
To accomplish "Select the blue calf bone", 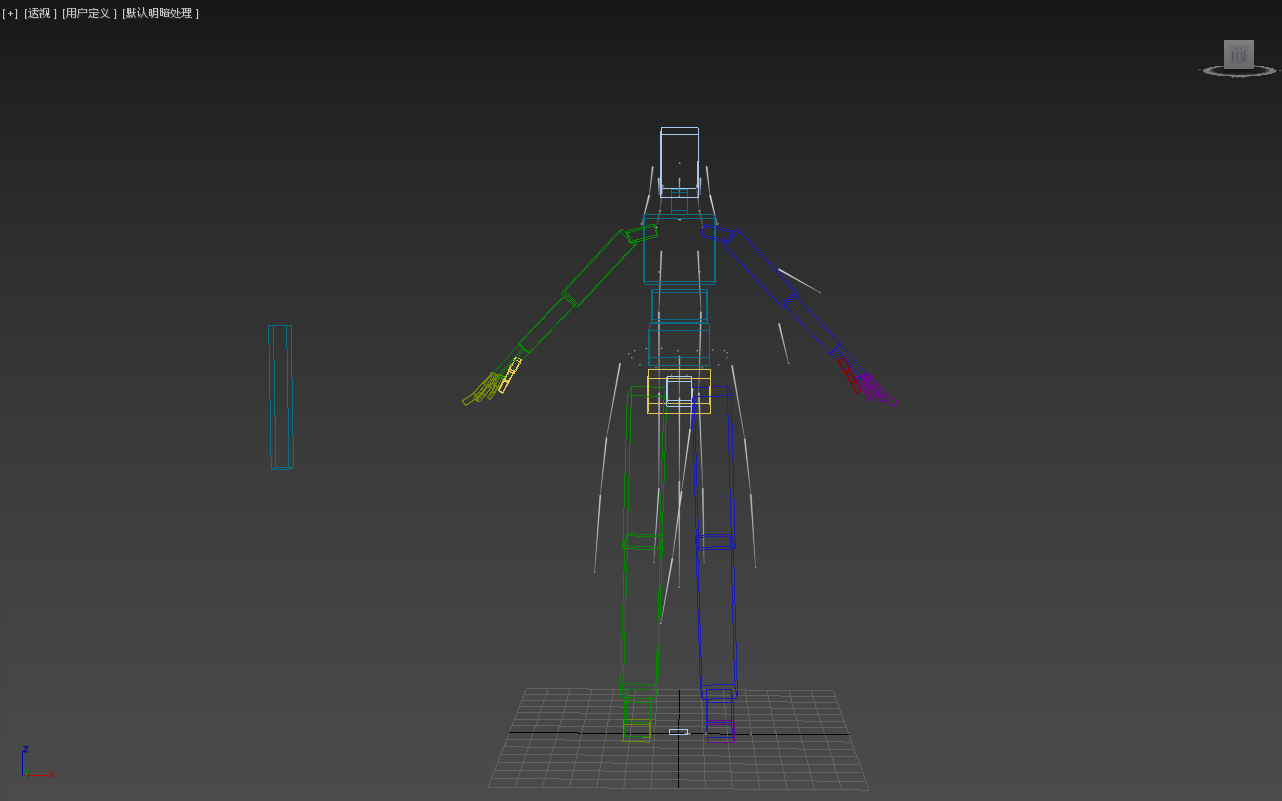I will [716, 615].
